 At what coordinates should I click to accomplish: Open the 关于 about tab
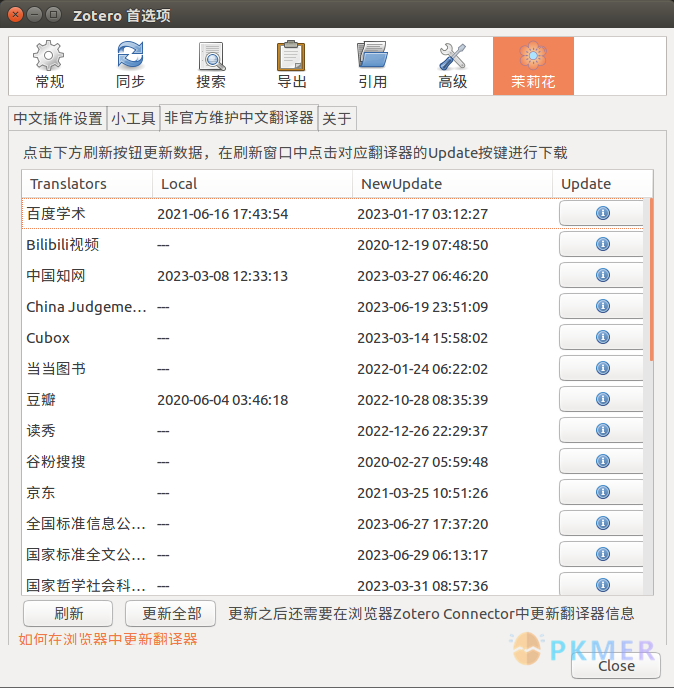click(x=337, y=118)
